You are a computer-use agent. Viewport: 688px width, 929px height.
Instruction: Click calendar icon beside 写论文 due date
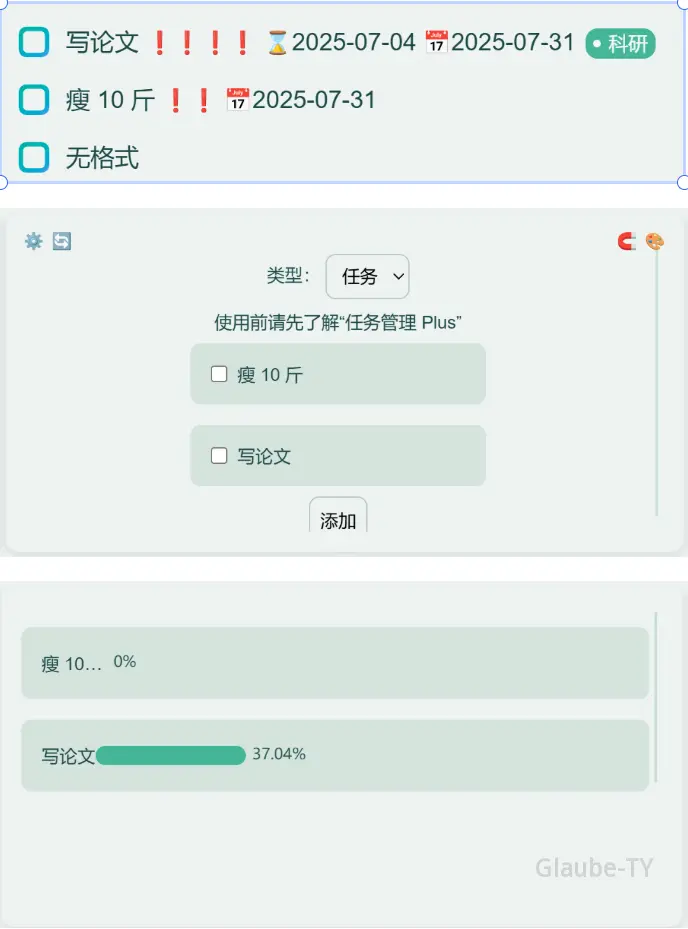tap(436, 42)
